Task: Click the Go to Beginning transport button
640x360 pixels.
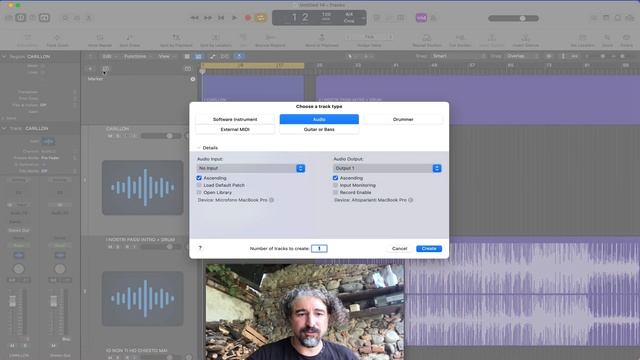Action: [x=221, y=18]
